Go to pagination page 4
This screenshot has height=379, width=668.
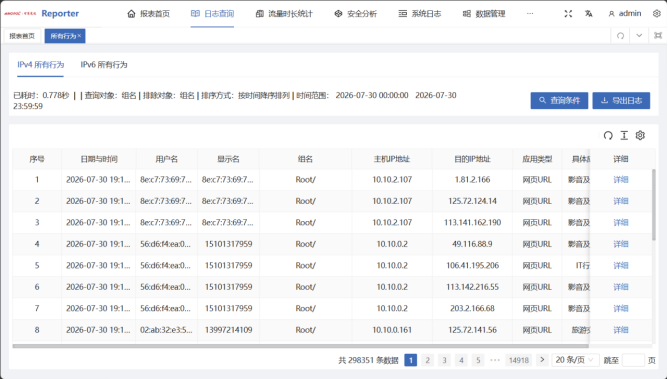pyautogui.click(x=461, y=360)
